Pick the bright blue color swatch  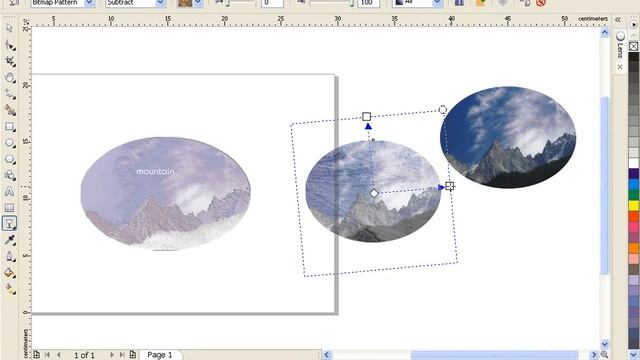[x=633, y=184]
